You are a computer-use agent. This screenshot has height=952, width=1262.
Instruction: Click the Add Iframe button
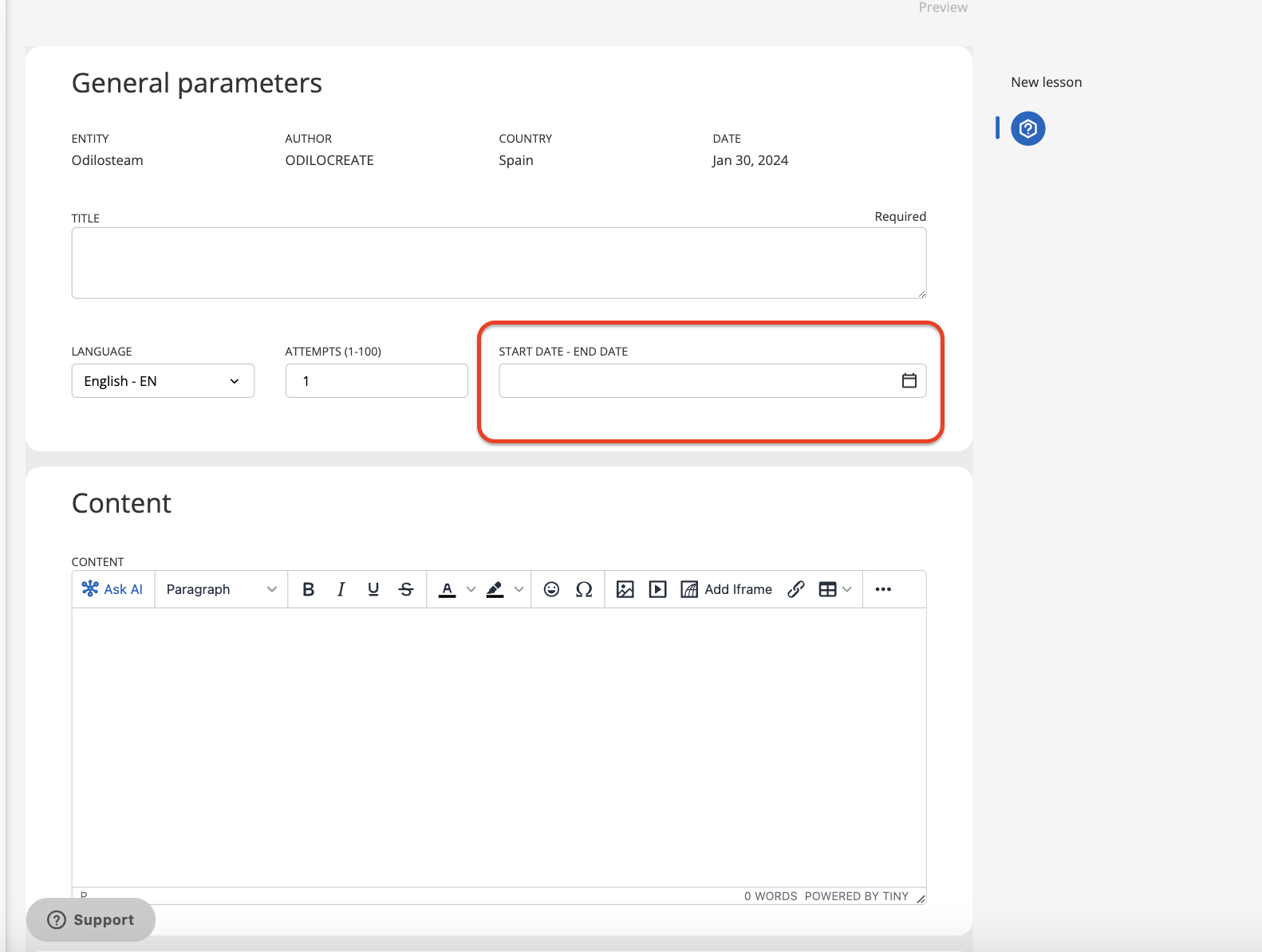pyautogui.click(x=727, y=589)
